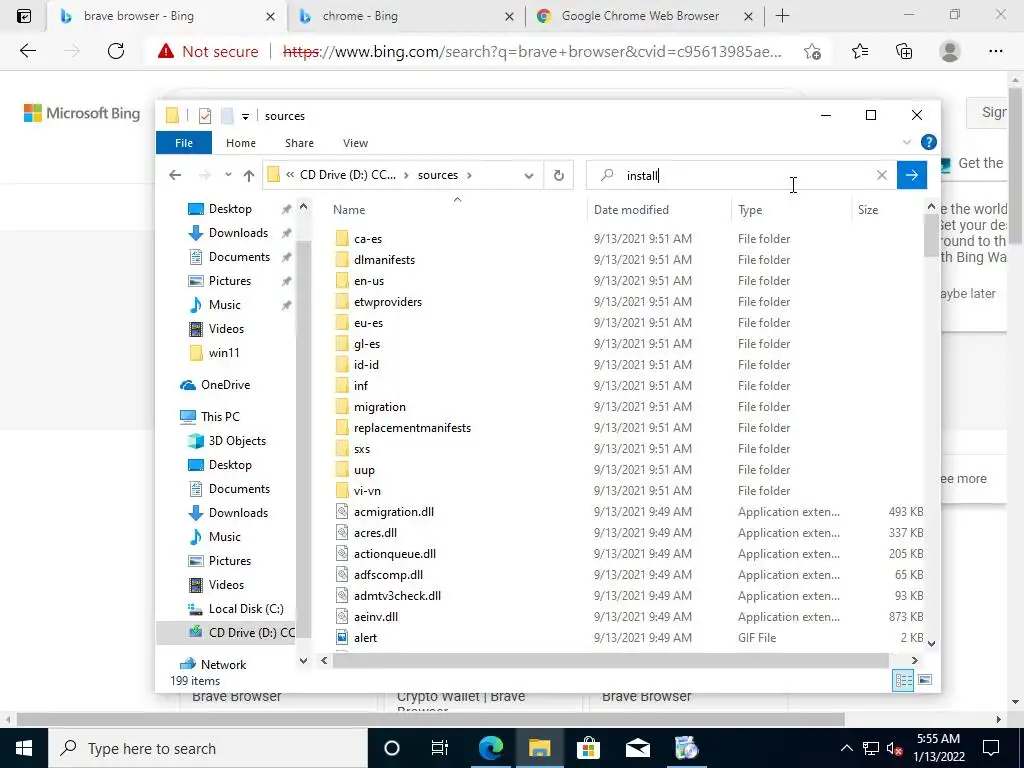1024x768 pixels.
Task: Refresh the sources folder view
Action: pyautogui.click(x=558, y=175)
